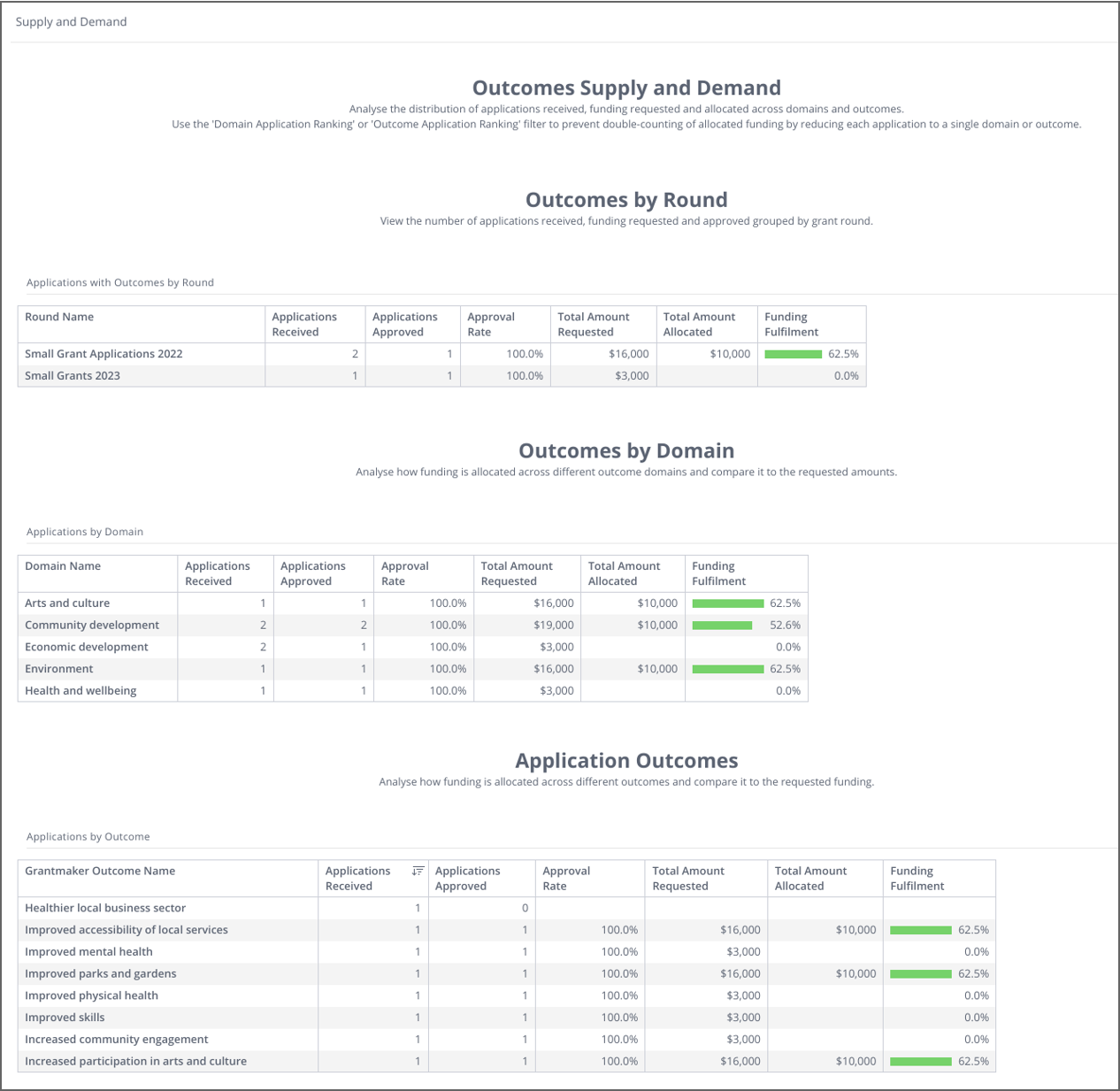Open the Supply and Demand tab title
Screen dimensions: 1120x1091
(71, 22)
